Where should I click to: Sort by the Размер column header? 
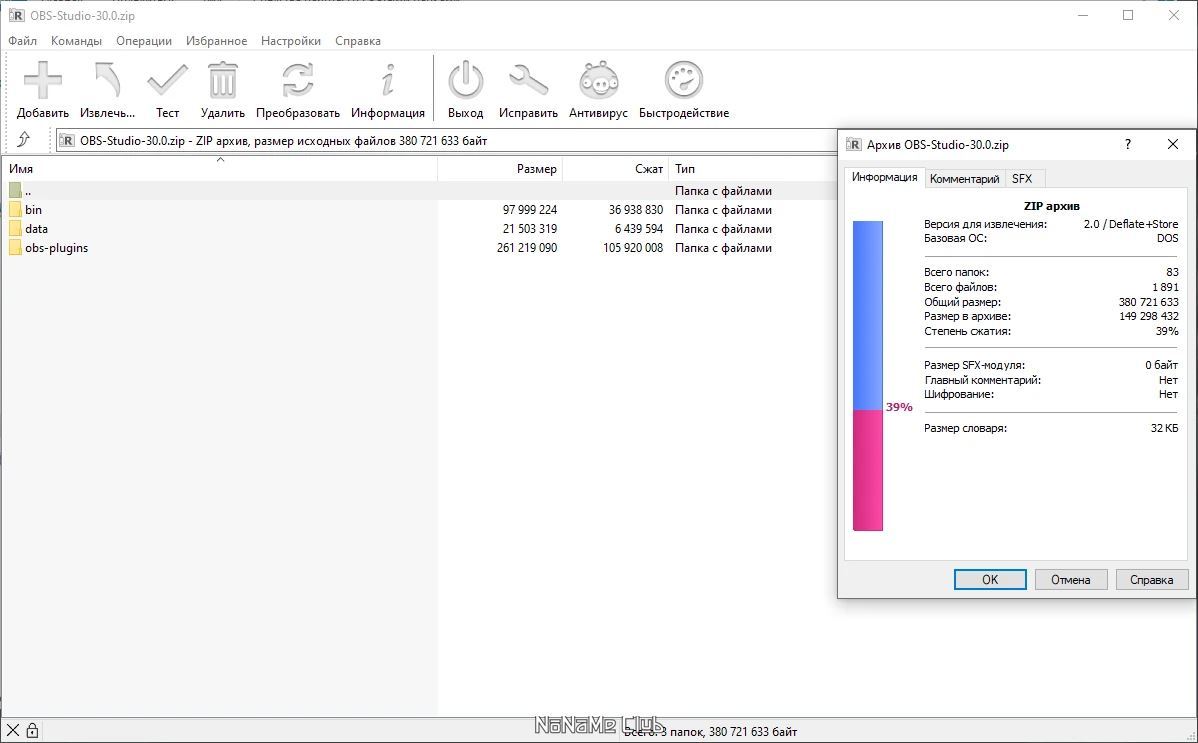(x=500, y=169)
